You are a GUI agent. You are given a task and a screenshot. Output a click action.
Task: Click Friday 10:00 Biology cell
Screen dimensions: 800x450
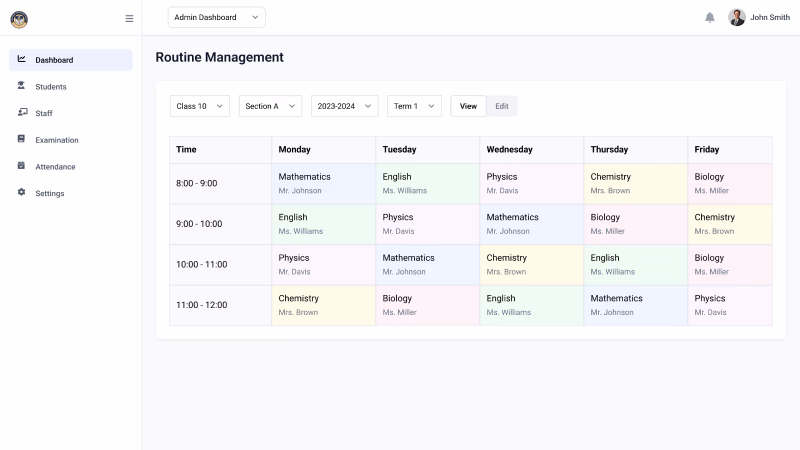point(731,265)
